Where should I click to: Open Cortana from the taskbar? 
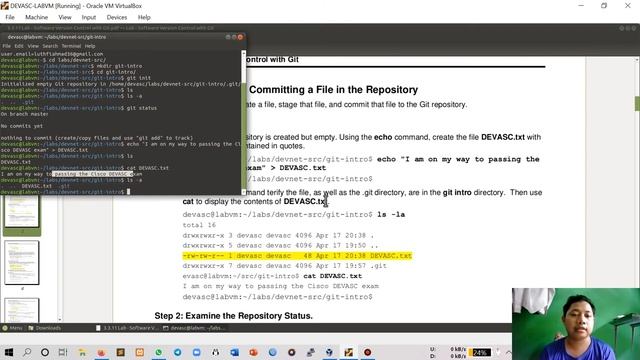(45, 352)
